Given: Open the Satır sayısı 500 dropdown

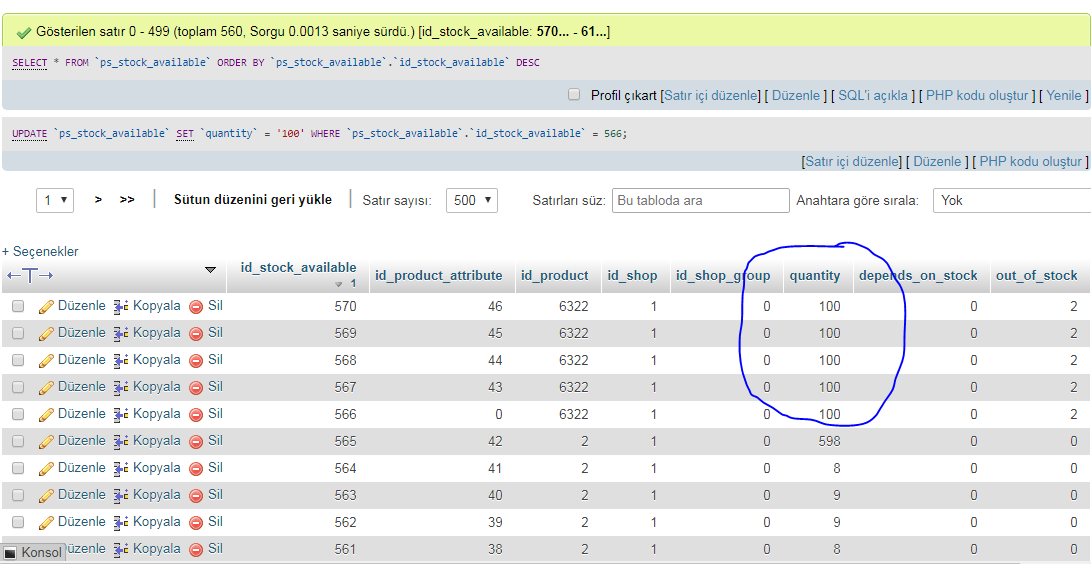Looking at the screenshot, I should click(472, 200).
